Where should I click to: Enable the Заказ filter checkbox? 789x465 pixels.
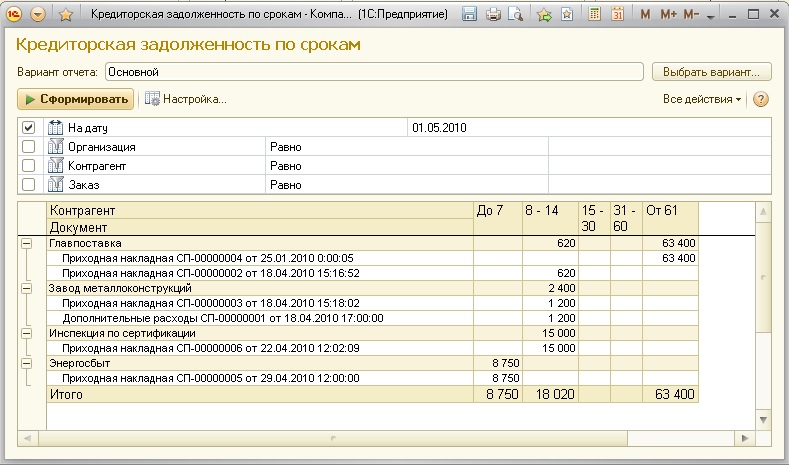[29, 185]
